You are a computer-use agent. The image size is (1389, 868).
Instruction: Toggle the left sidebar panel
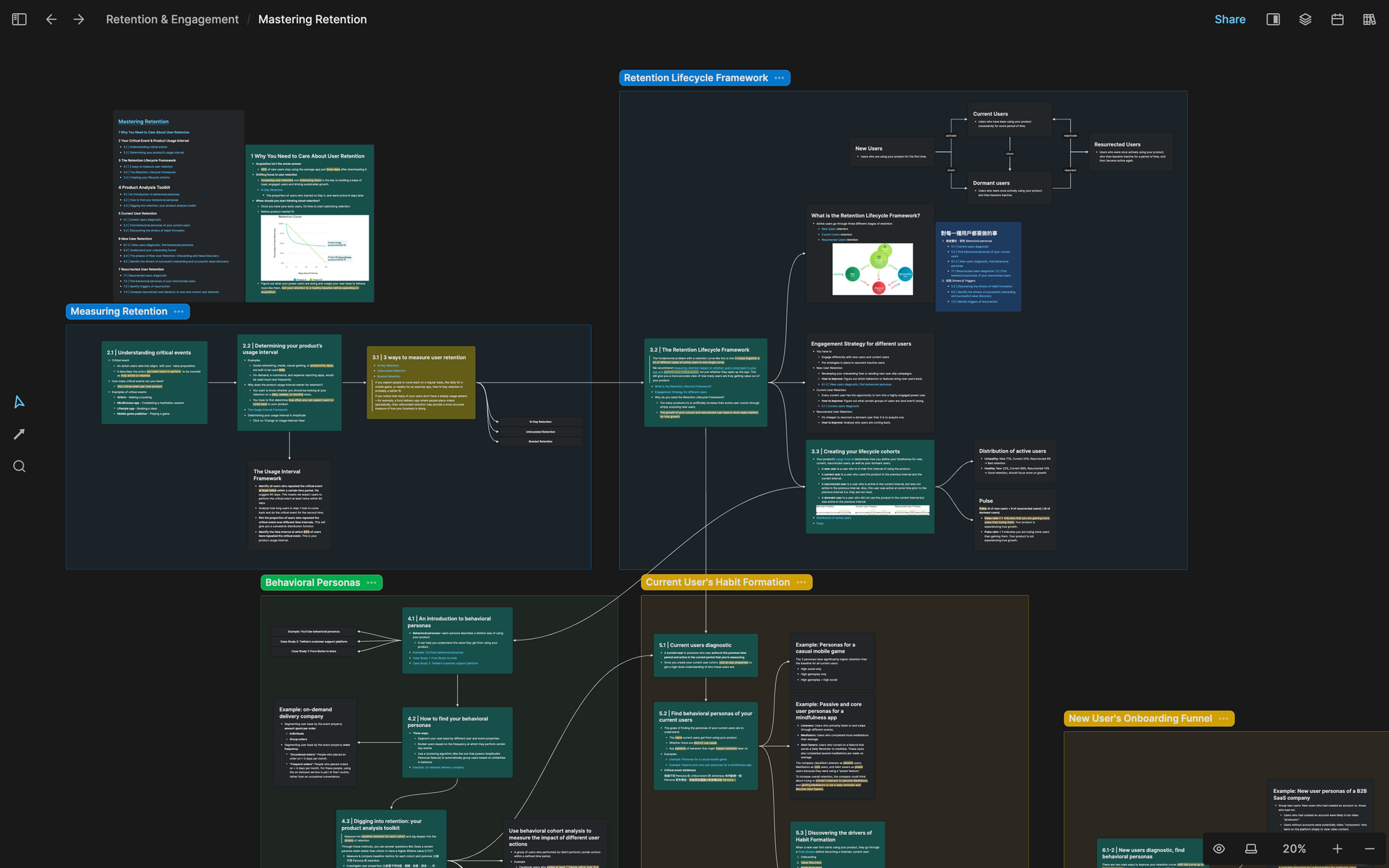coord(19,19)
